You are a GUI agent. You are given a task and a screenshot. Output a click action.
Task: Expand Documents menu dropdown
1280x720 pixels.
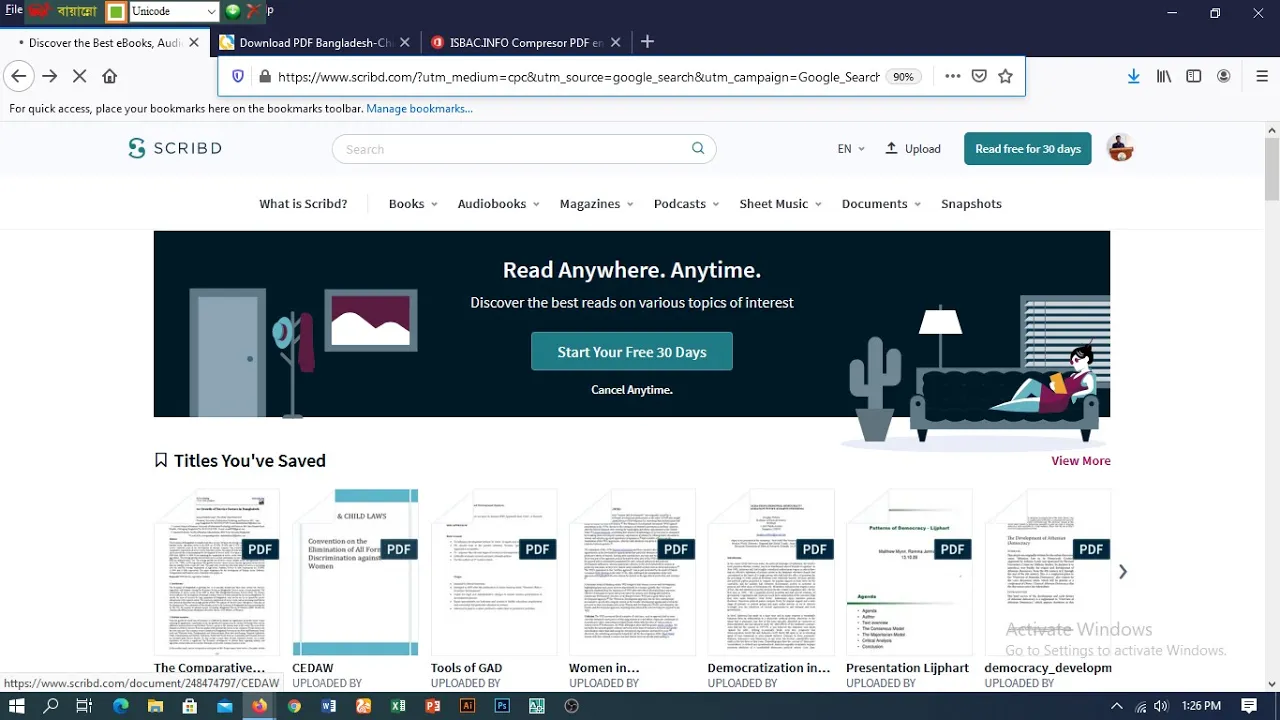point(881,204)
